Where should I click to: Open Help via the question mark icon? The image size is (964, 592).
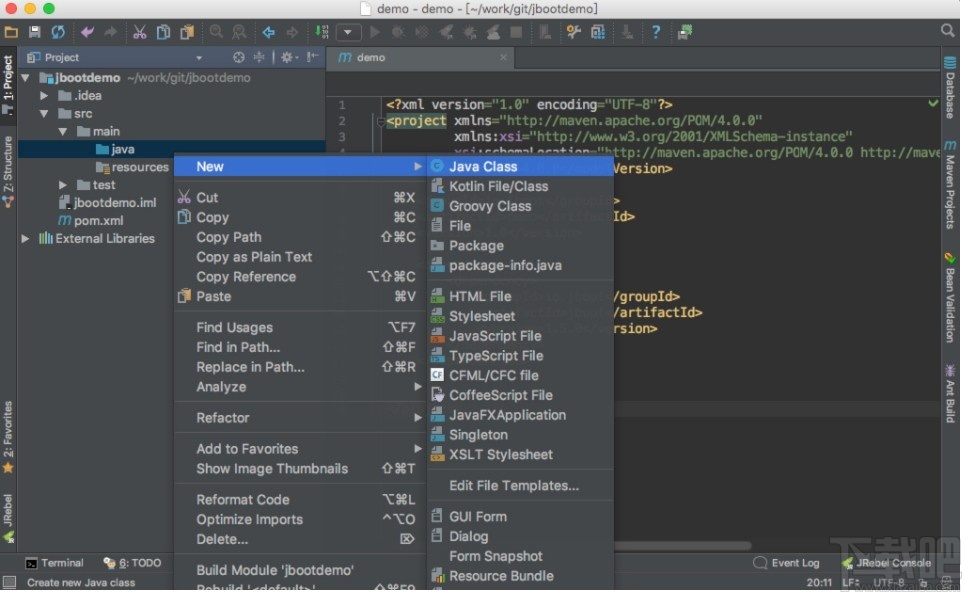click(x=656, y=32)
